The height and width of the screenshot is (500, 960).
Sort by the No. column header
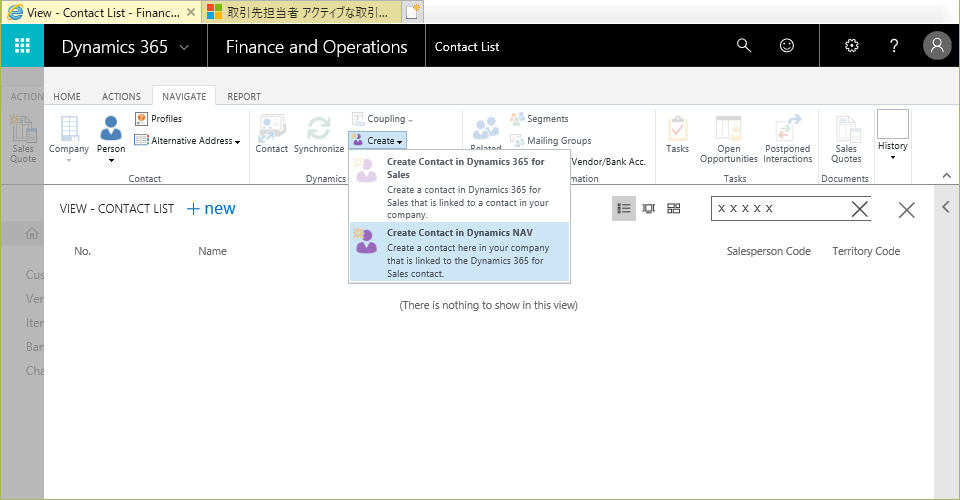83,251
